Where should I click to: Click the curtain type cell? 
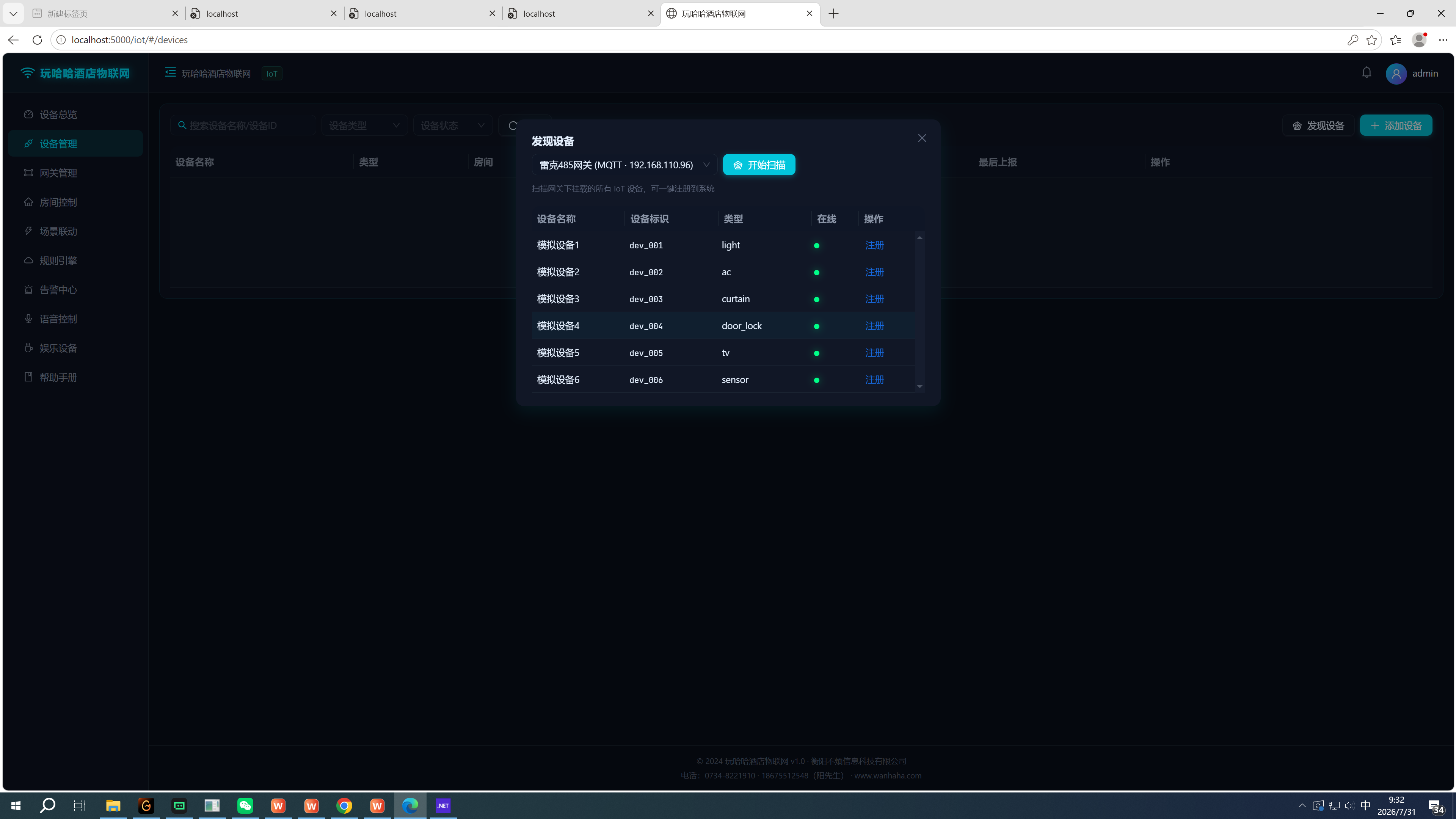pyautogui.click(x=735, y=299)
